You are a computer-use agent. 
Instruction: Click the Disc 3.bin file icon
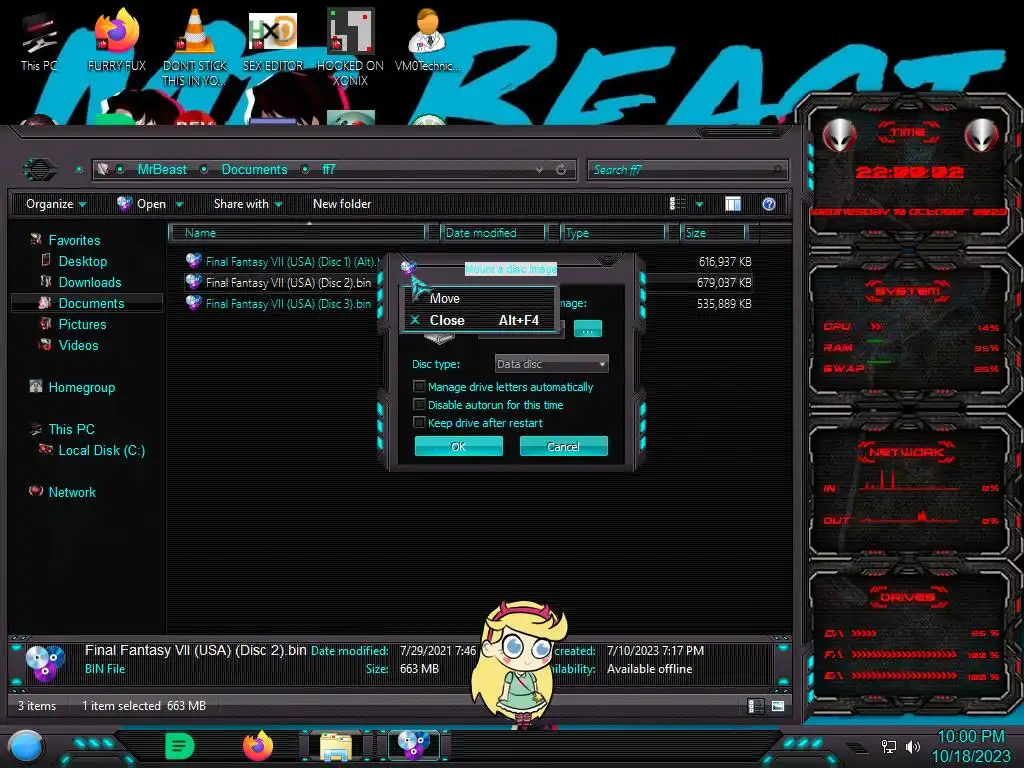(193, 303)
